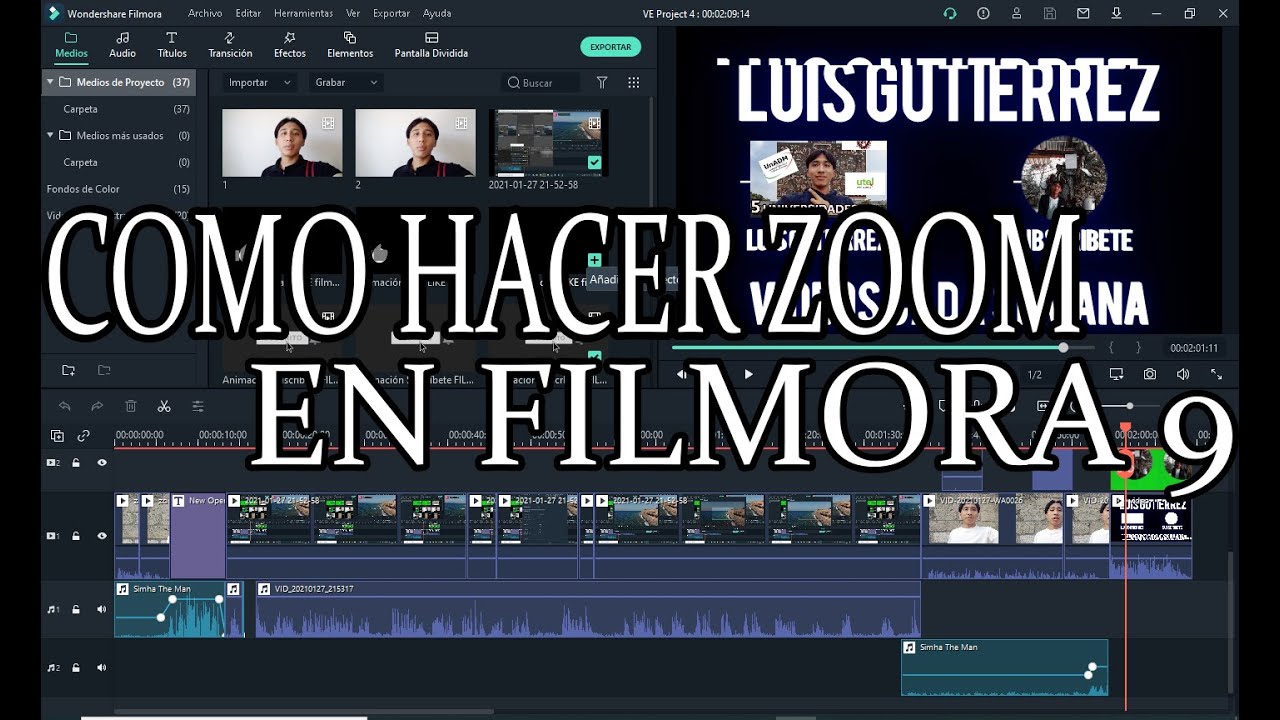1280x720 pixels.
Task: Collapse the Medios de Proyecto folder
Action: (50, 82)
